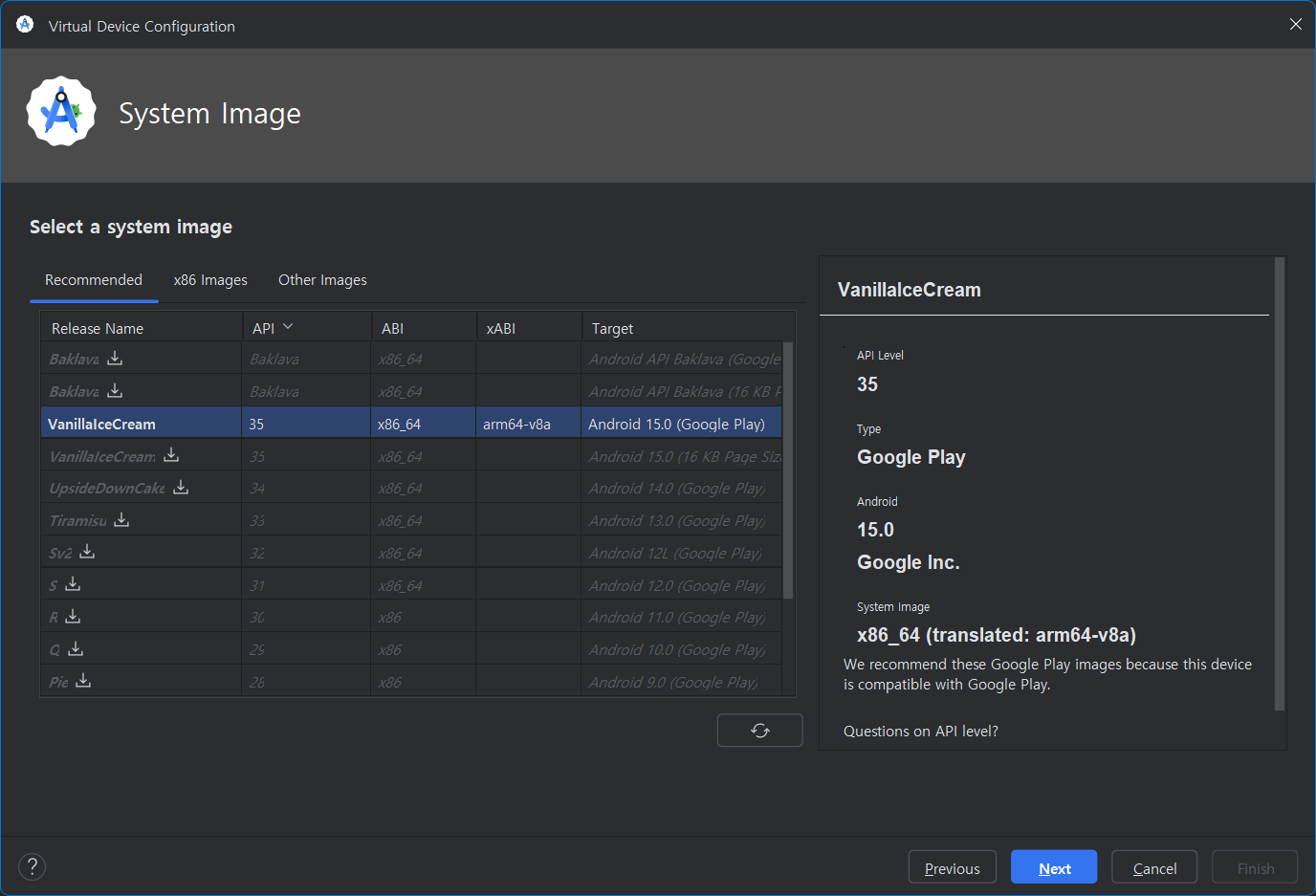Cancel the virtual device configuration
The height and width of the screenshot is (896, 1316).
(1154, 868)
